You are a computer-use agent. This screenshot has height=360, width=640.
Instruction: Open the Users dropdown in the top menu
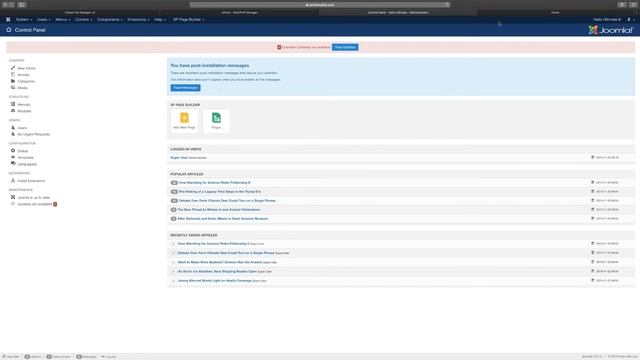point(44,20)
